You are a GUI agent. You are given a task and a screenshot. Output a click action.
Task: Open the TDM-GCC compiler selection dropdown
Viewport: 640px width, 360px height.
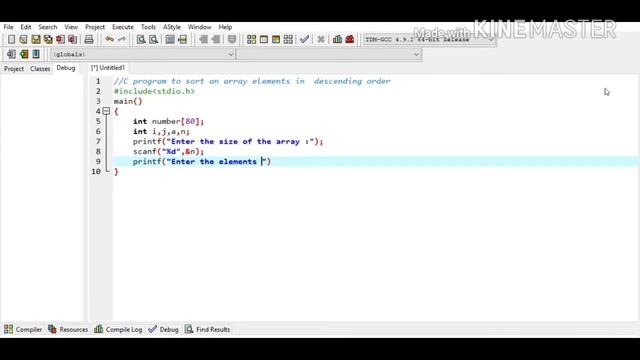click(429, 40)
